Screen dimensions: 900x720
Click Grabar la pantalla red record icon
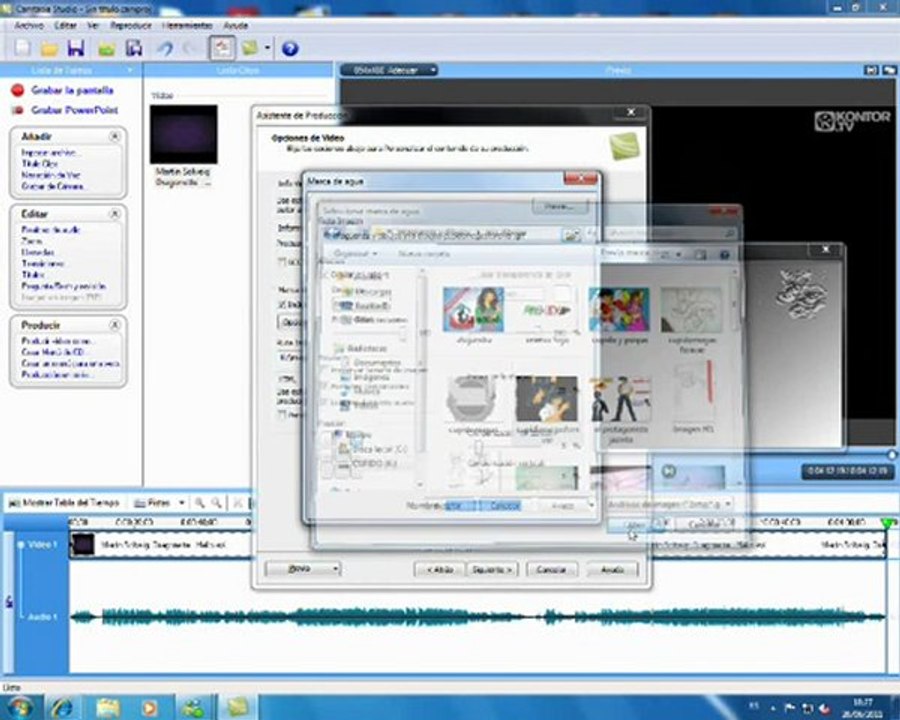tap(18, 90)
